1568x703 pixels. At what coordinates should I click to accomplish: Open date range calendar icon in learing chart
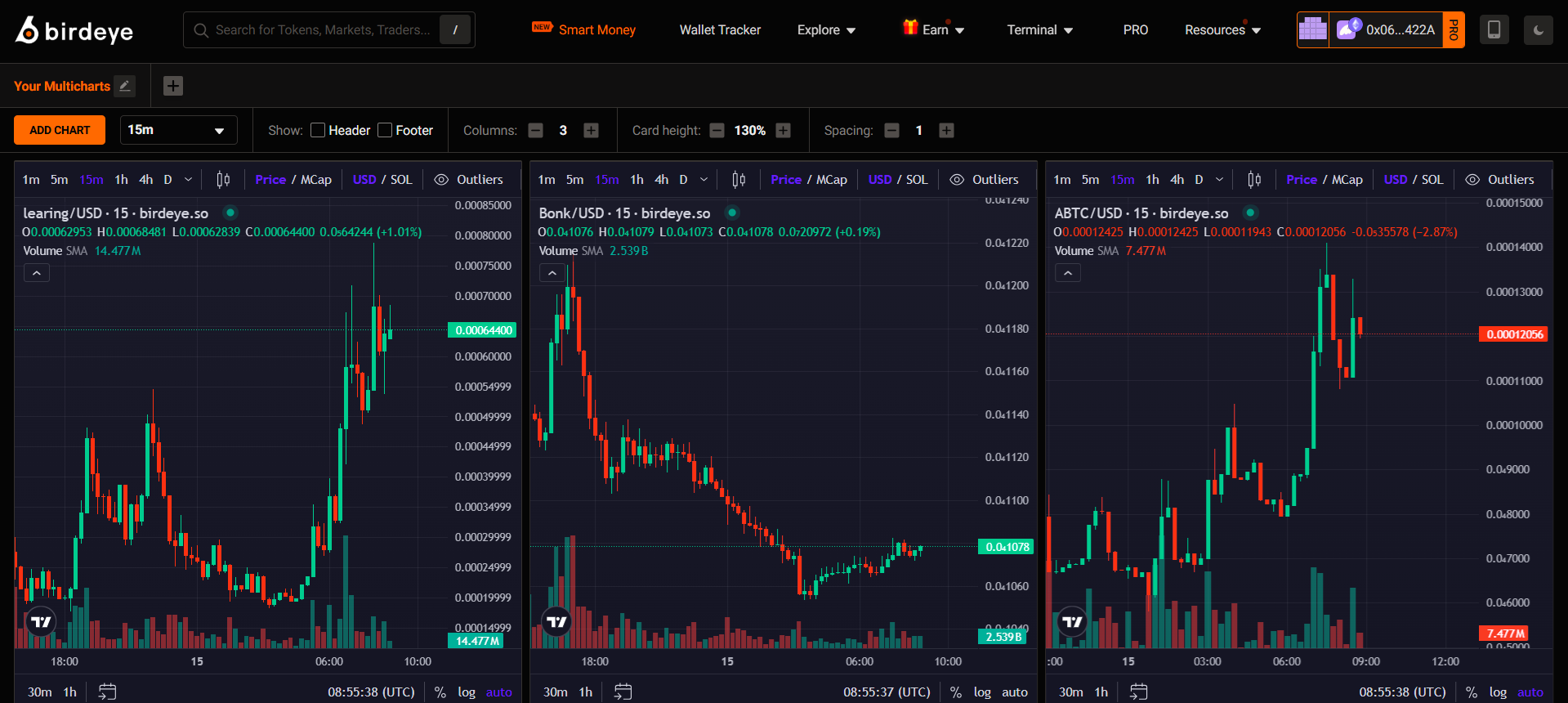[107, 692]
